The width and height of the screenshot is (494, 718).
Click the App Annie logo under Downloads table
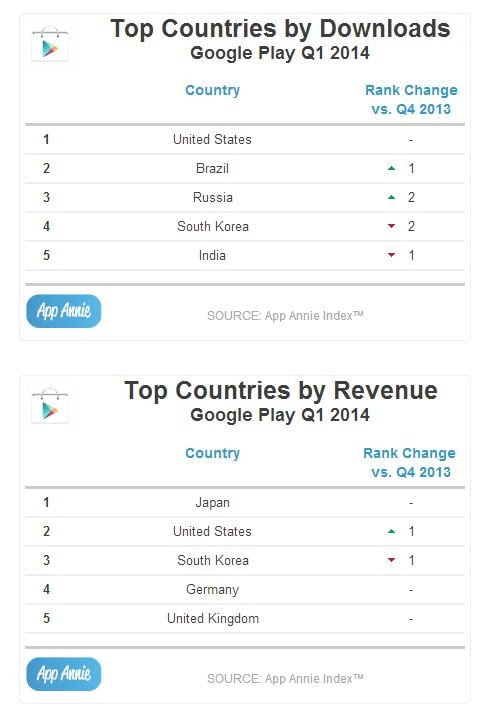pyautogui.click(x=64, y=311)
